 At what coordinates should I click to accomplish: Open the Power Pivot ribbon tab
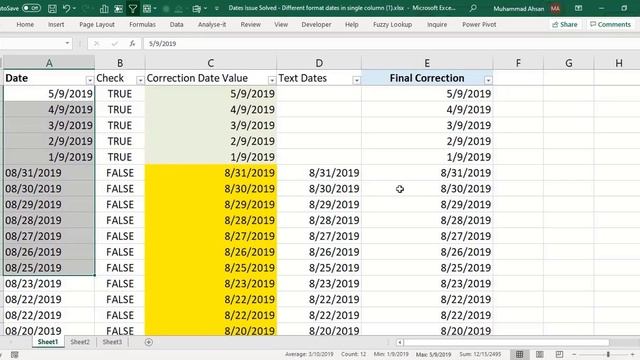coord(479,24)
